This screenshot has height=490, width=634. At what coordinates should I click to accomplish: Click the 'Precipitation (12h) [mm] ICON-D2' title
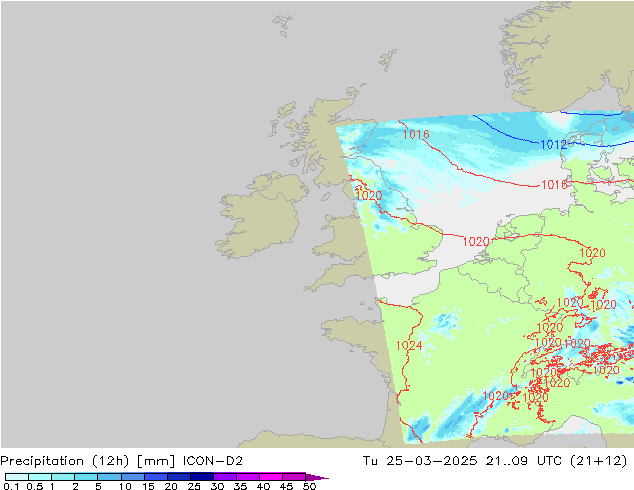point(121,461)
